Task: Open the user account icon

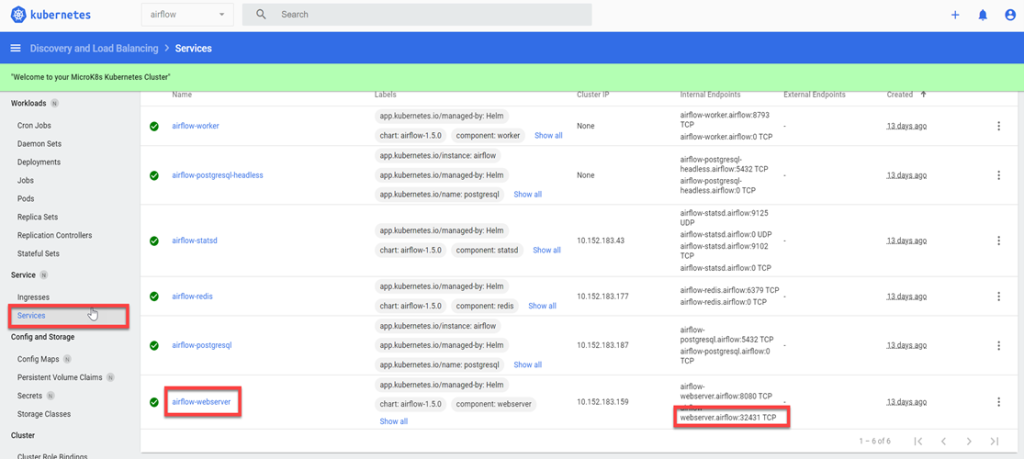Action: [x=1009, y=15]
